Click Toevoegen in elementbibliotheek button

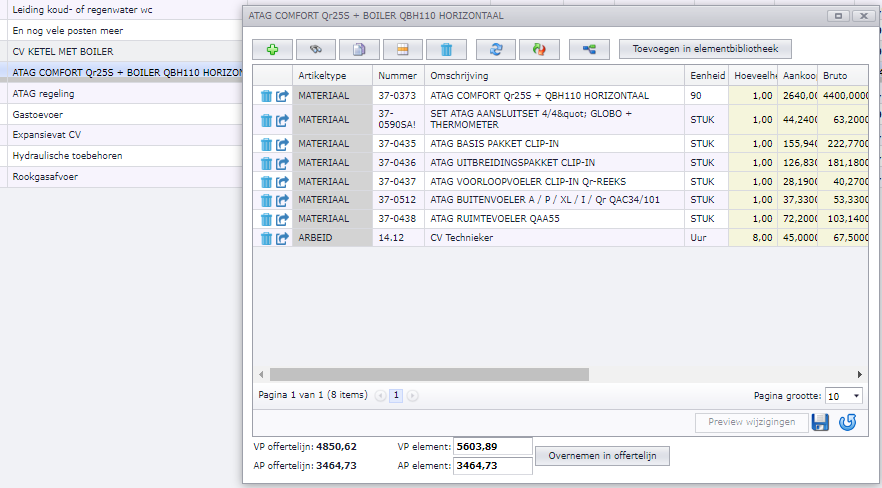pos(705,49)
